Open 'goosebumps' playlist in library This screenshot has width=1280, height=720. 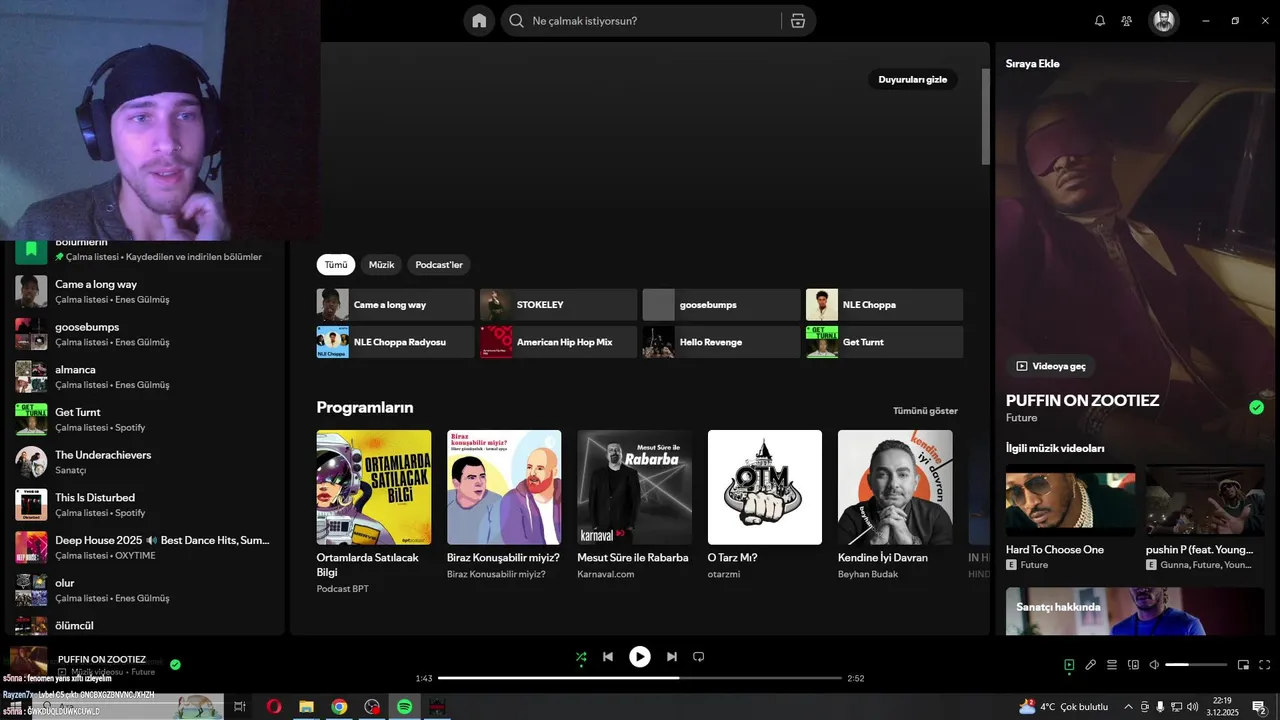click(143, 334)
